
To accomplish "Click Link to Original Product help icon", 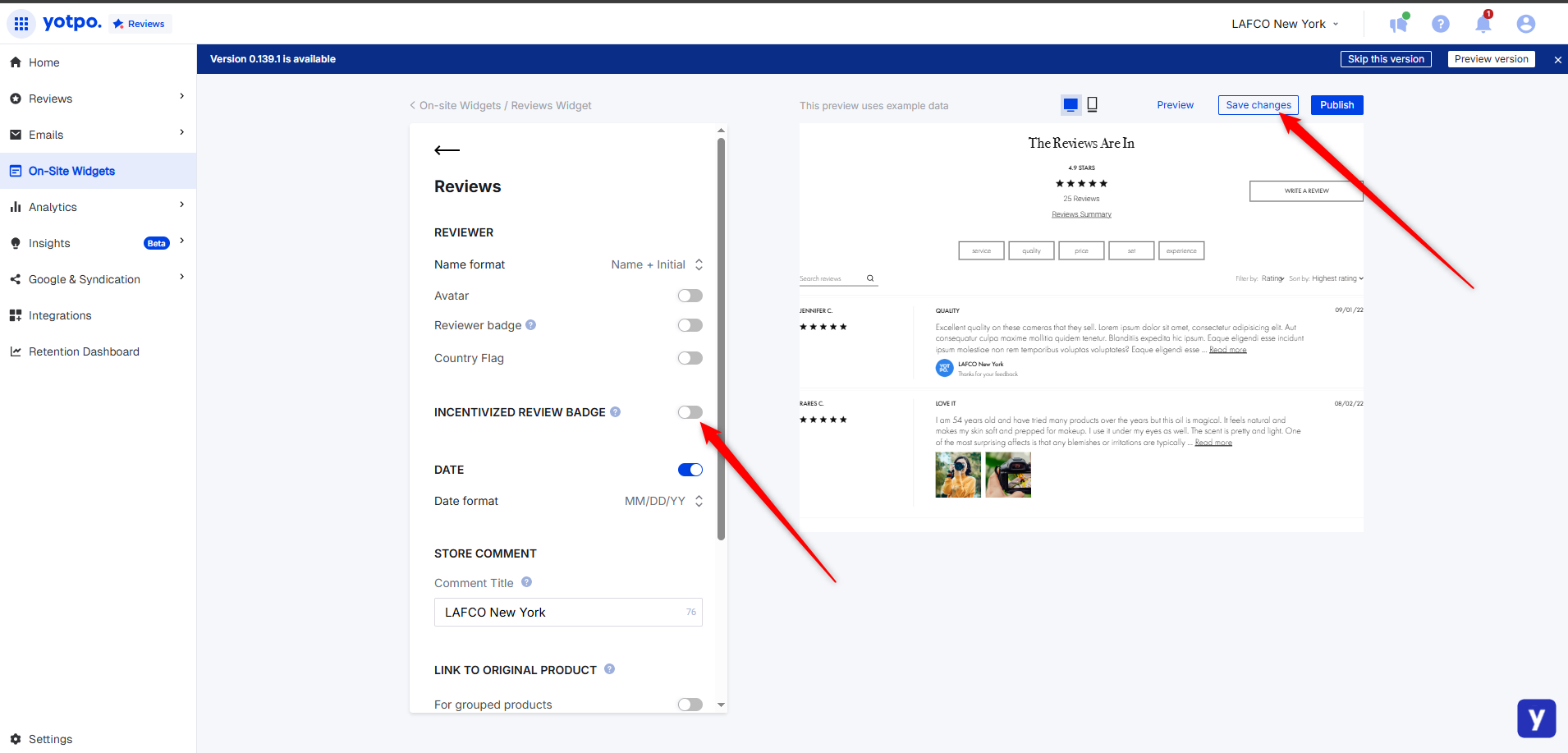I will pyautogui.click(x=610, y=669).
